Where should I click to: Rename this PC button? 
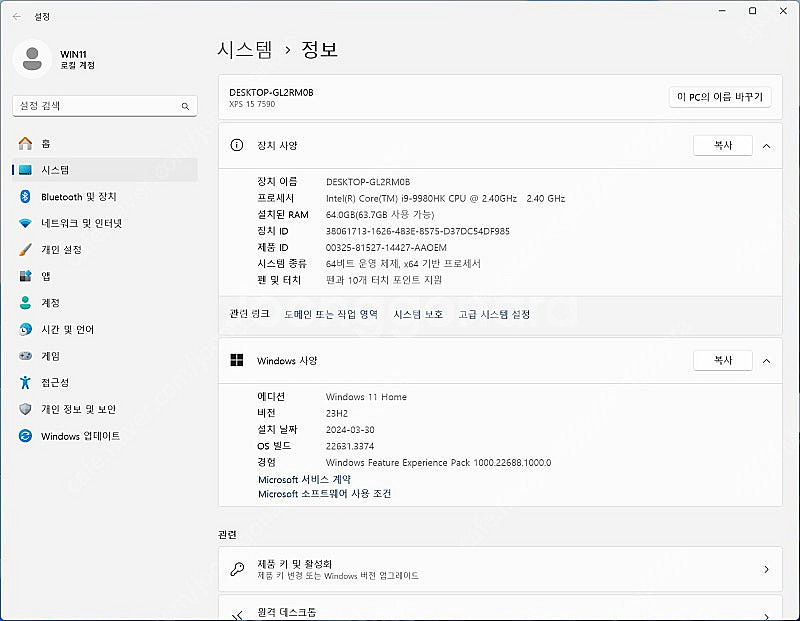click(x=719, y=97)
